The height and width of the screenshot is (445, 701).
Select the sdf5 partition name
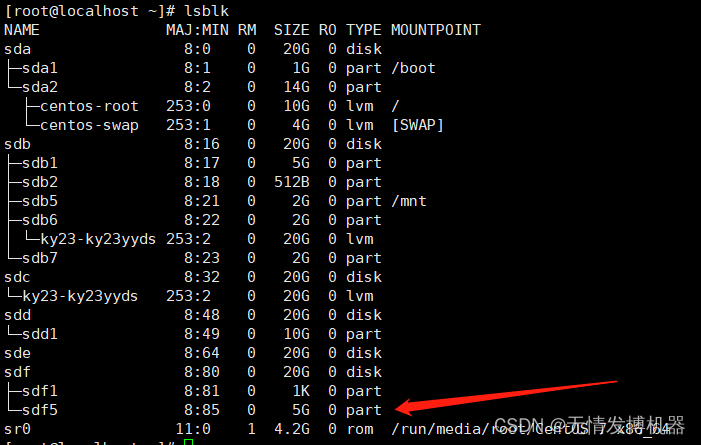[x=40, y=410]
